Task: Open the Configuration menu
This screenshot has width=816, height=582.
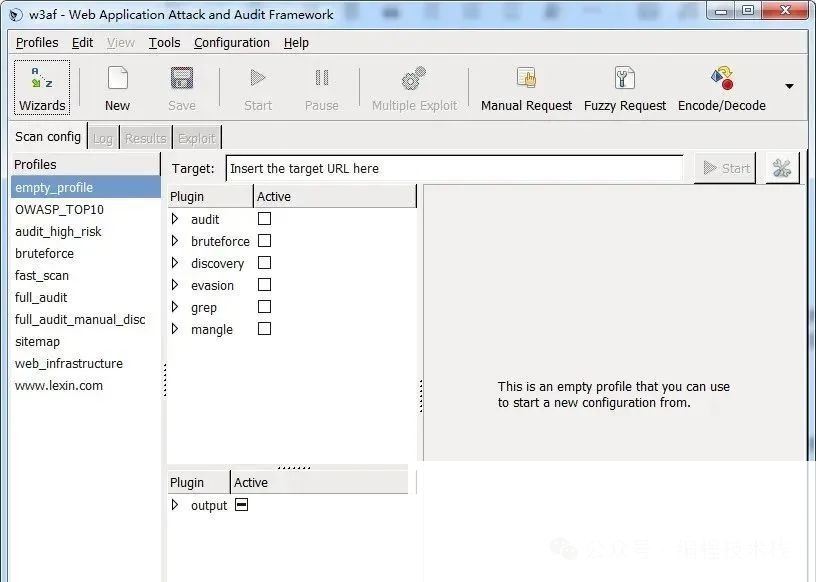Action: click(232, 43)
